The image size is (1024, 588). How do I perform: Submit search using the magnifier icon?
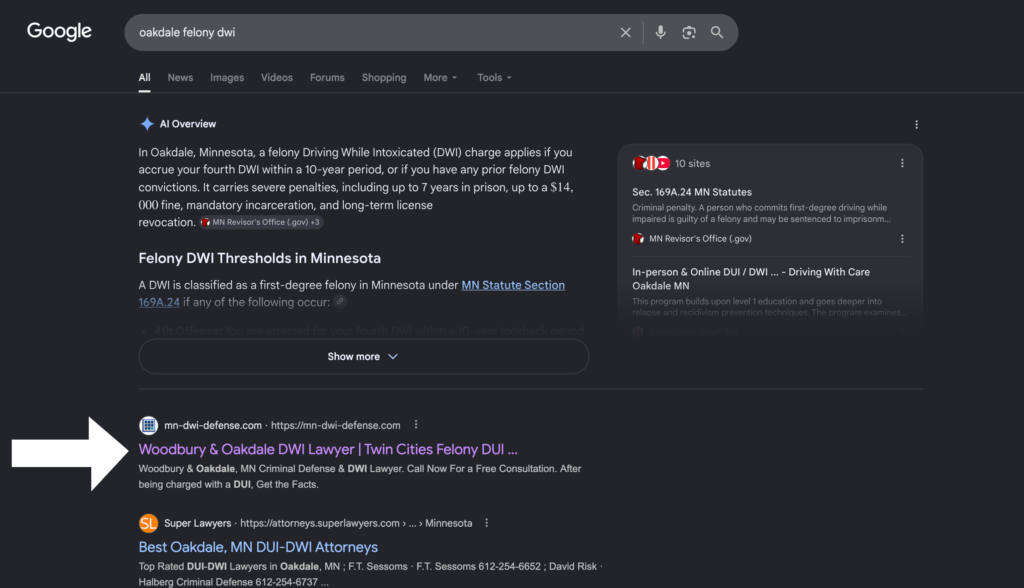(717, 32)
